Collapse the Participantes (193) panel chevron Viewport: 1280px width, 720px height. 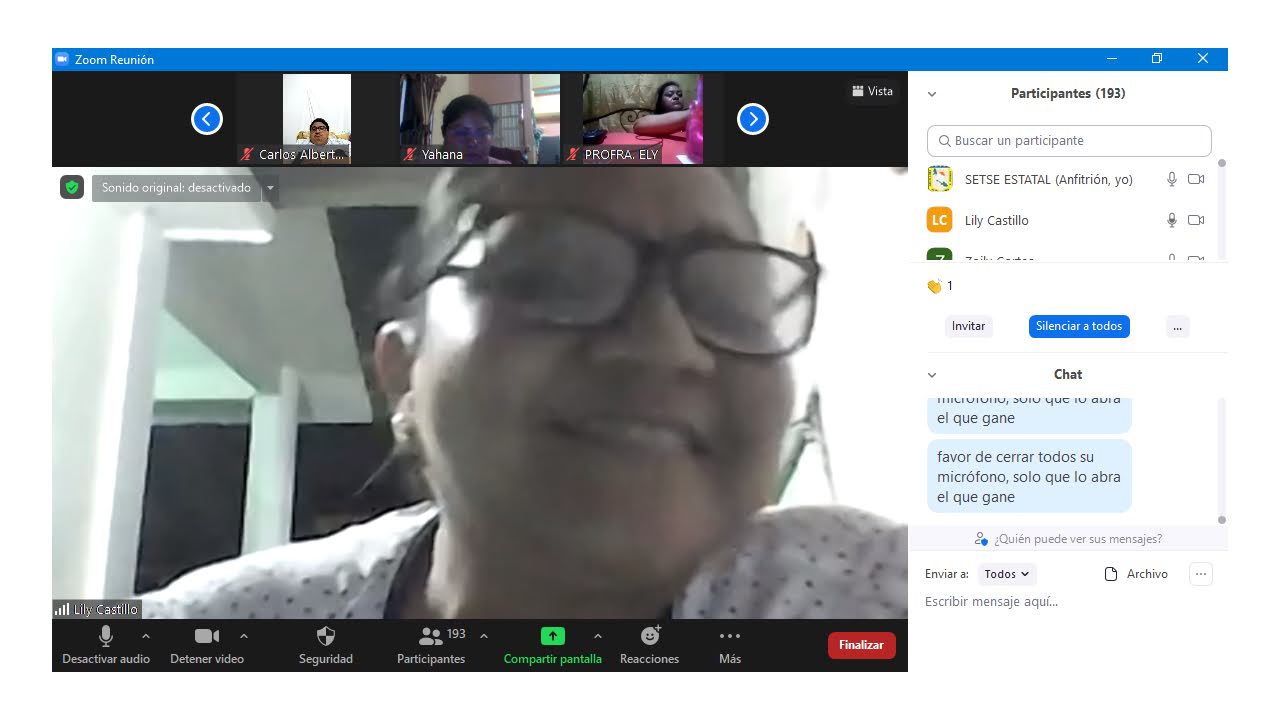tap(932, 94)
